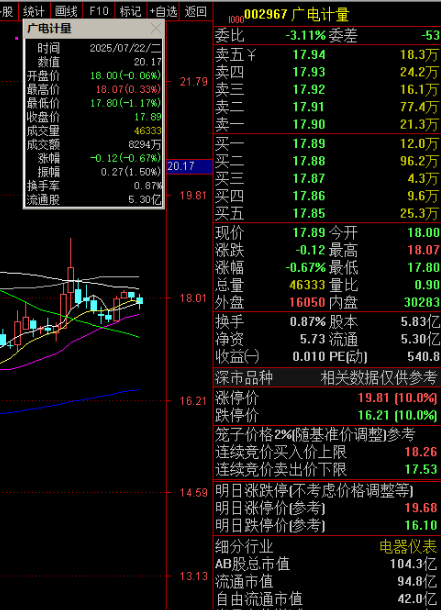The image size is (441, 610).
Task: Open the 统计 toolbar item
Action: coord(33,11)
